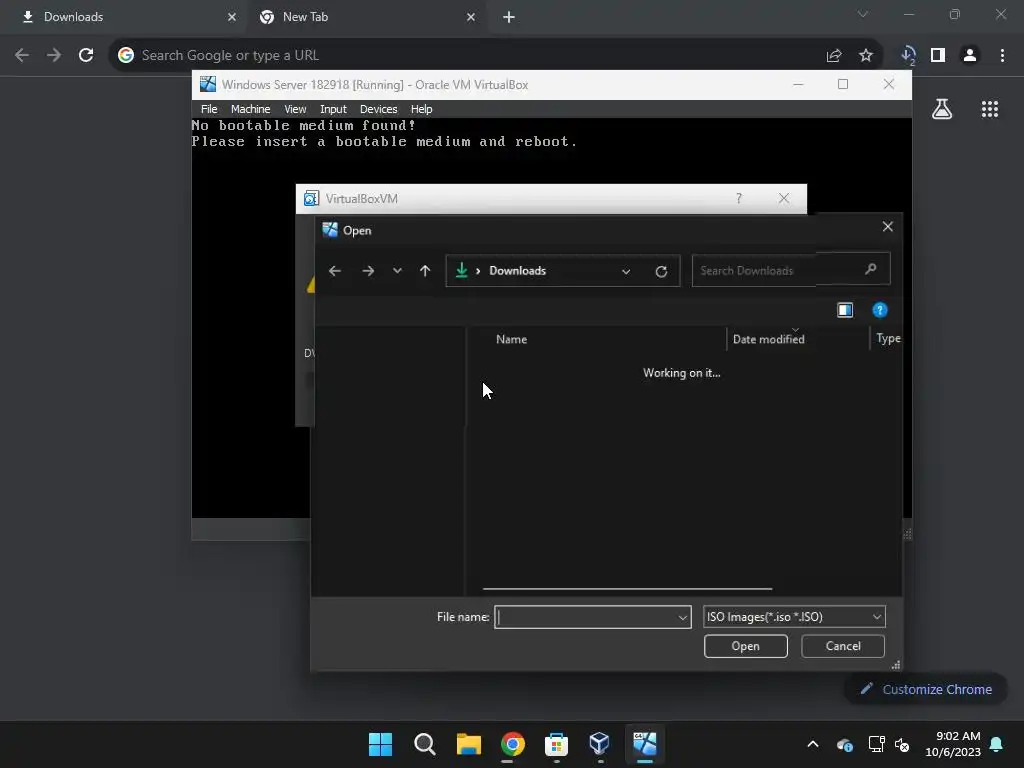Open notifications bell in taskbar

tap(997, 744)
